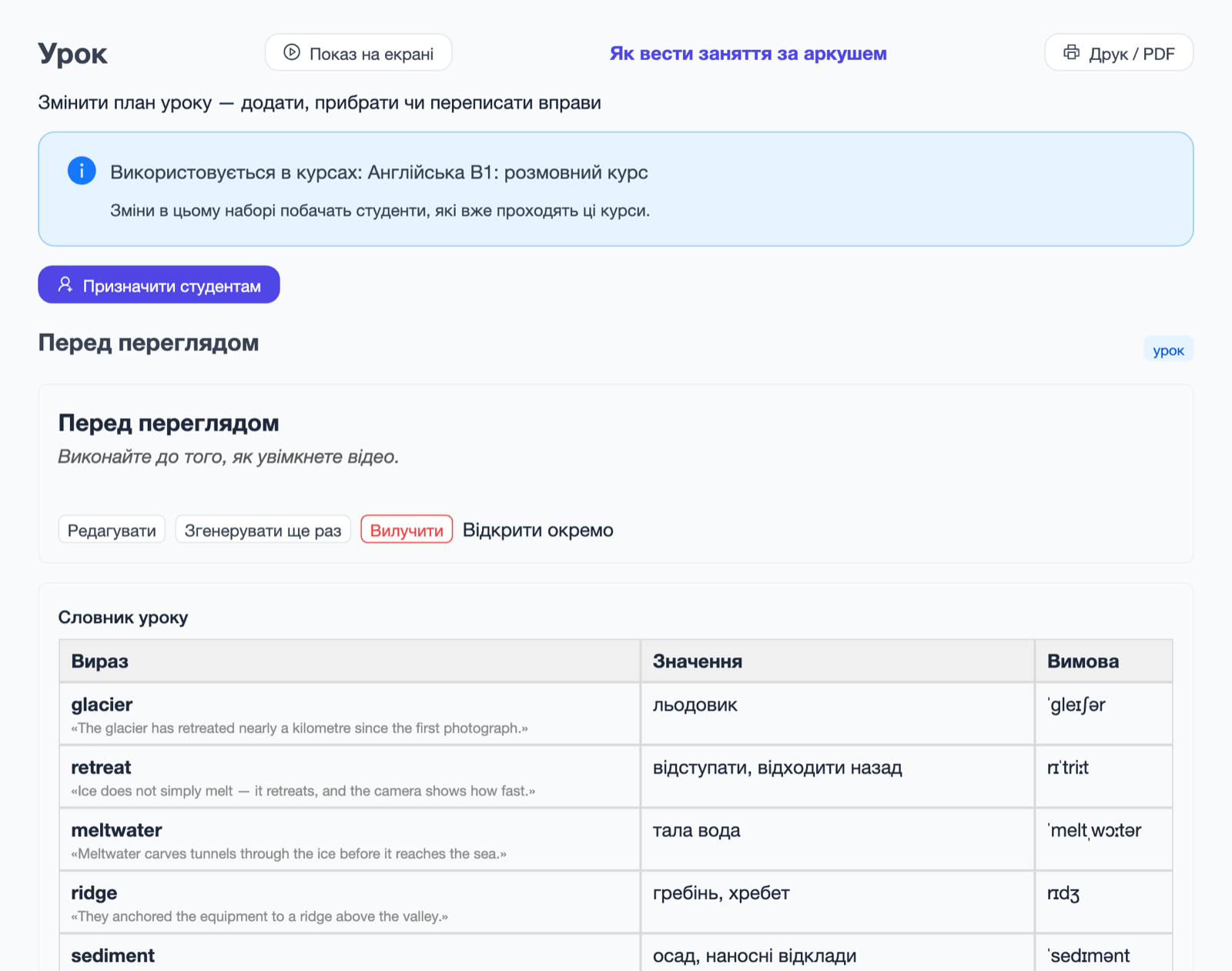This screenshot has height=971, width=1232.
Task: Click the red Вилучити button
Action: point(407,530)
